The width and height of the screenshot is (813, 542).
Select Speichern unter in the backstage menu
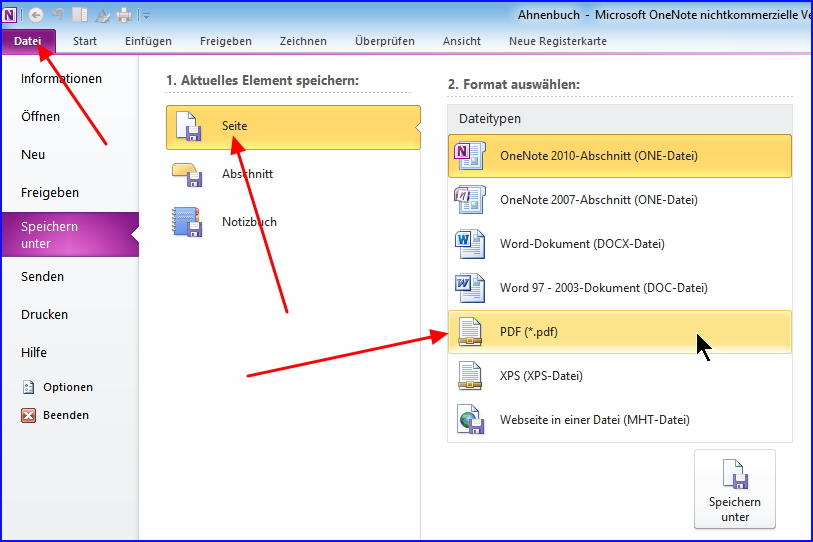(71, 234)
